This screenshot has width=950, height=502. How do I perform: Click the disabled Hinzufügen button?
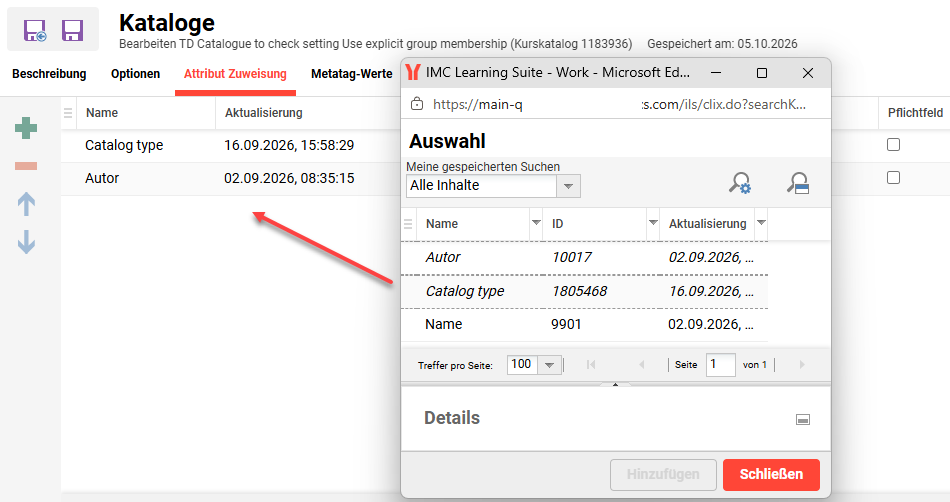click(x=663, y=474)
